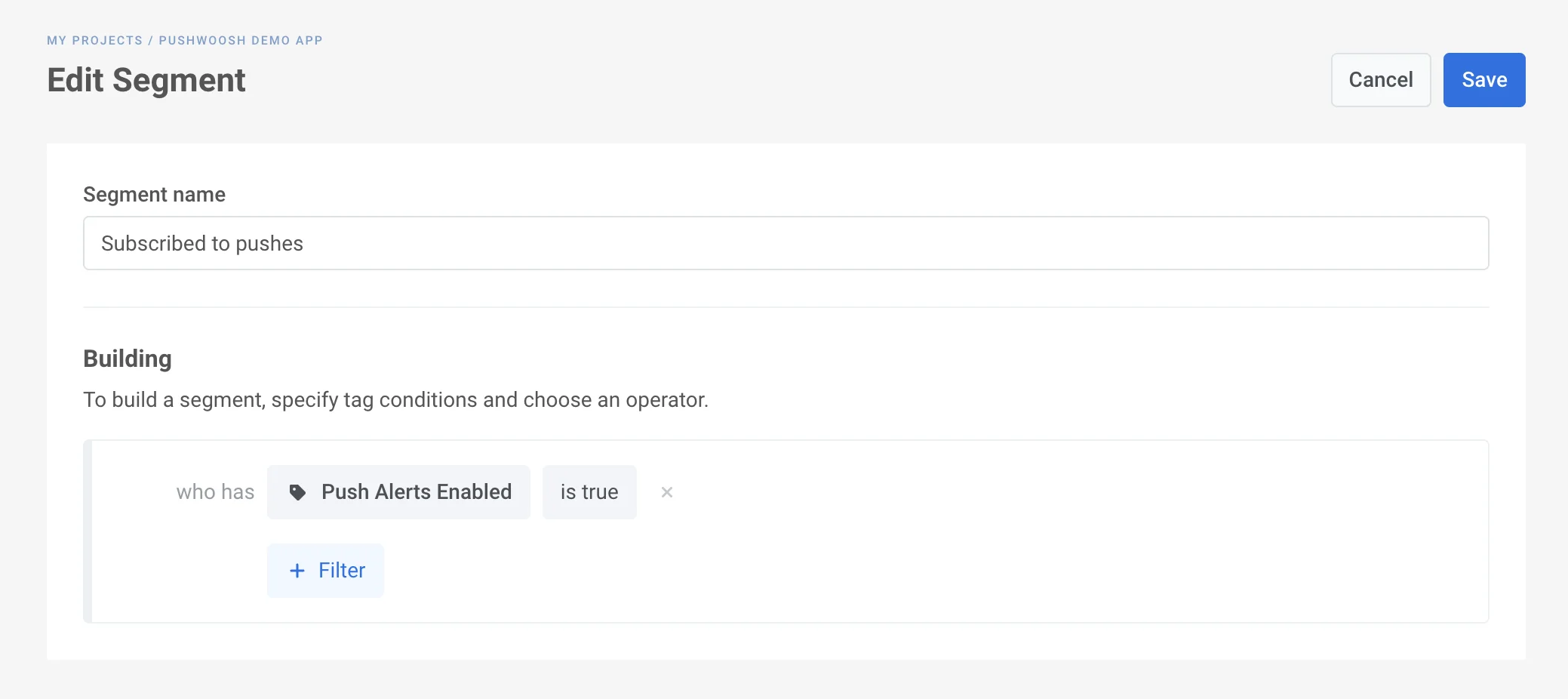Remove the Push Alerts Enabled filter condition
The height and width of the screenshot is (699, 1568).
[666, 492]
